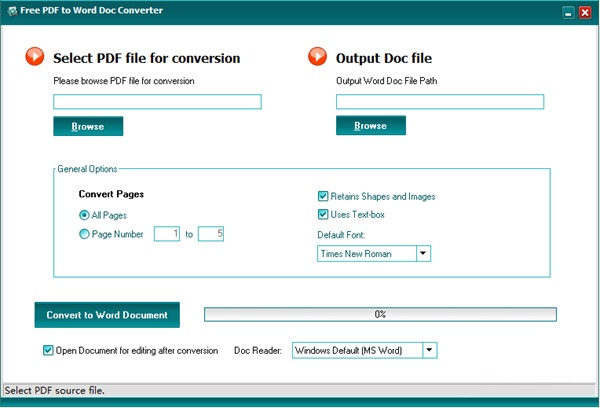This screenshot has height=408, width=600.
Task: Click orange arrow icon beside Select PDF file
Action: (35, 56)
